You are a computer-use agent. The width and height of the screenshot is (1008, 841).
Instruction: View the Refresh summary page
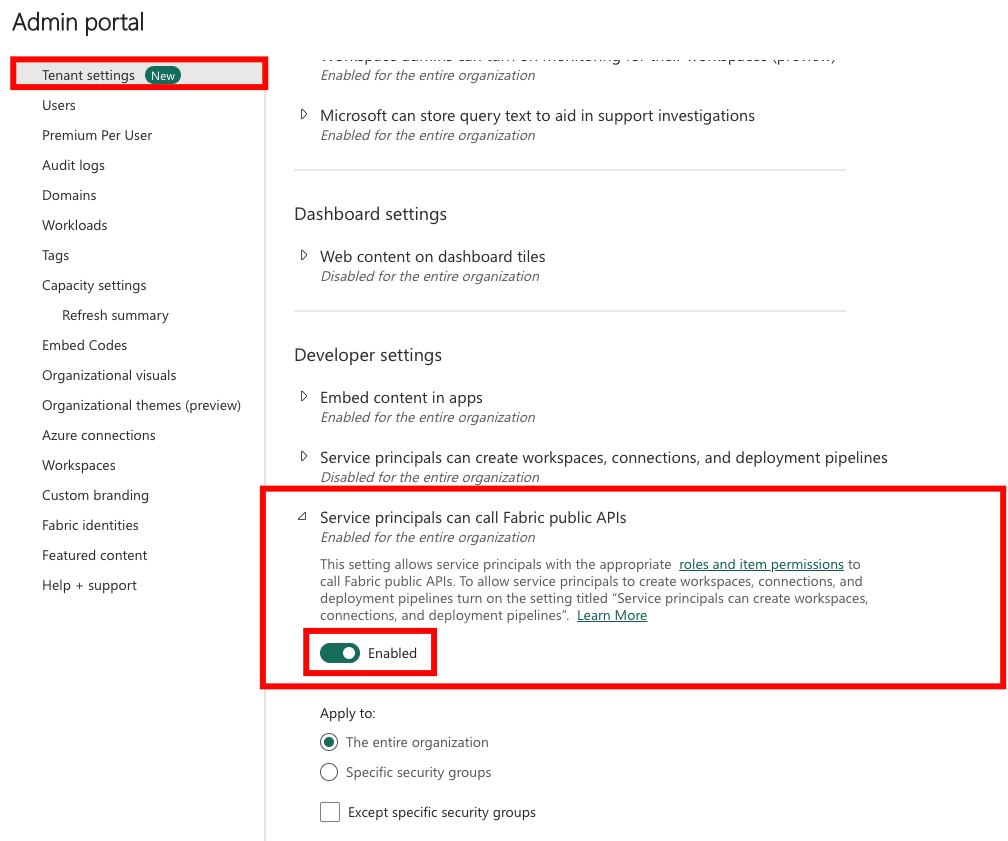115,315
